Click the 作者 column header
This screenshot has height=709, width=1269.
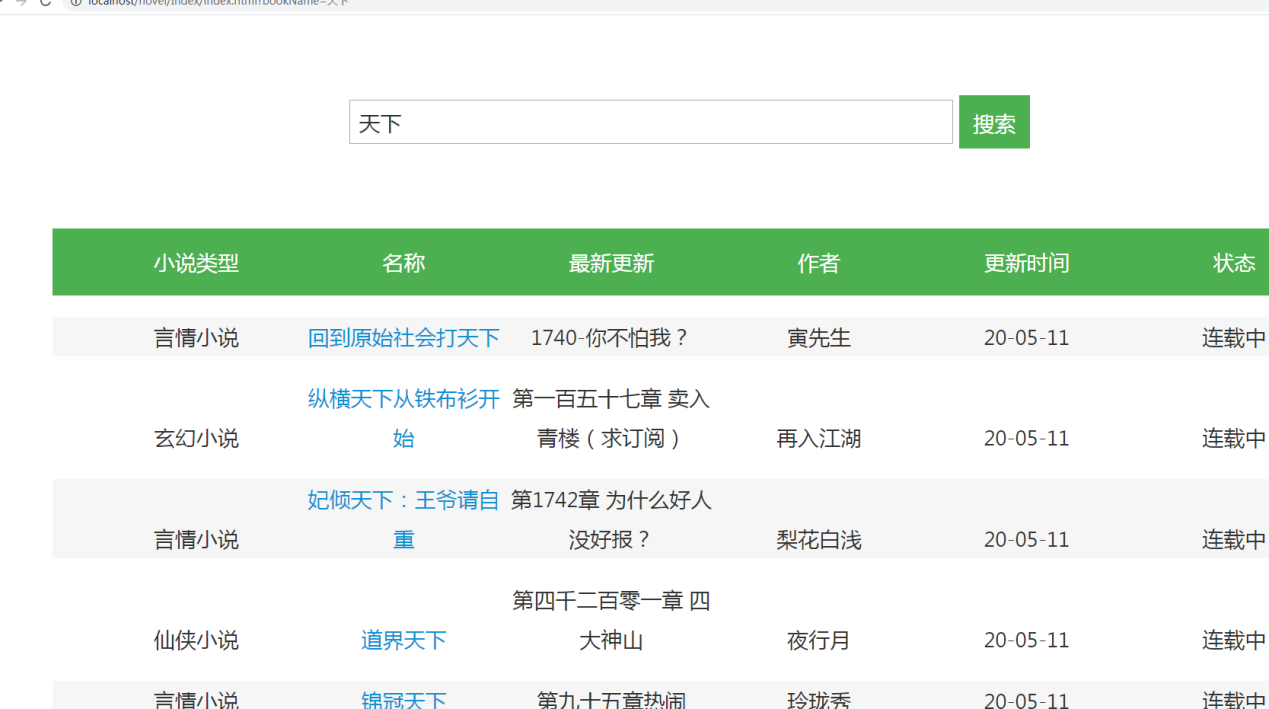(818, 263)
